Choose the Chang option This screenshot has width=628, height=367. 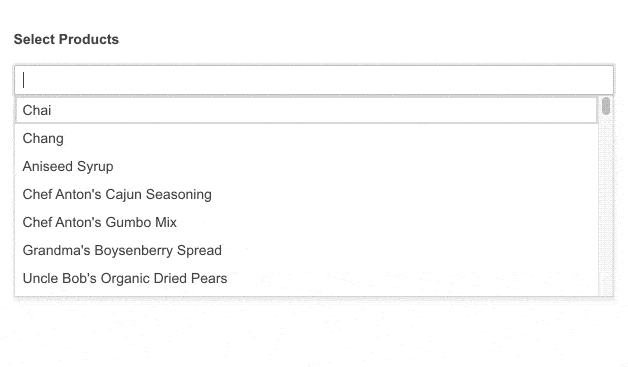tap(306, 138)
